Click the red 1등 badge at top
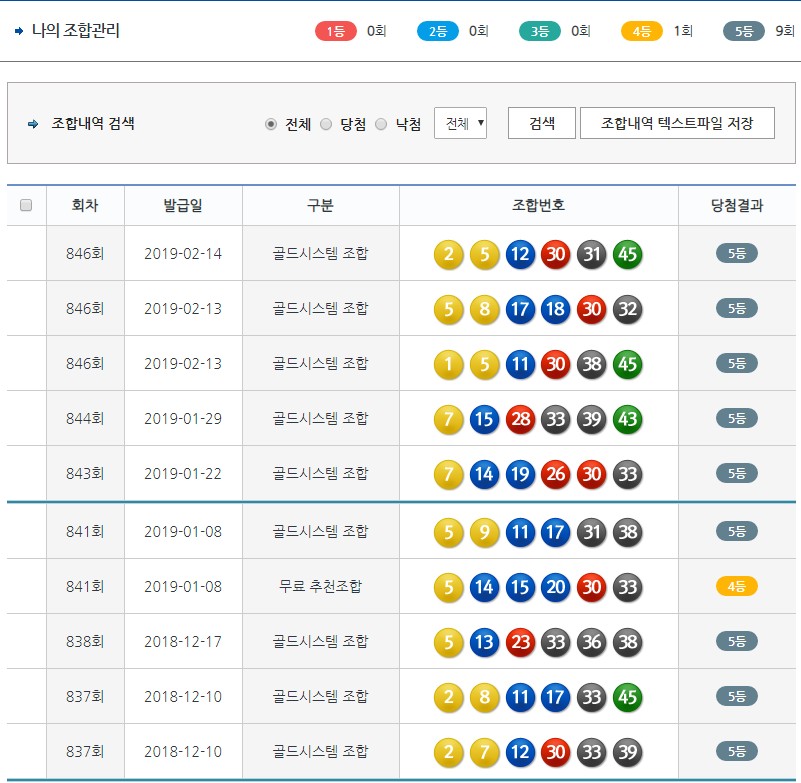 (x=336, y=31)
